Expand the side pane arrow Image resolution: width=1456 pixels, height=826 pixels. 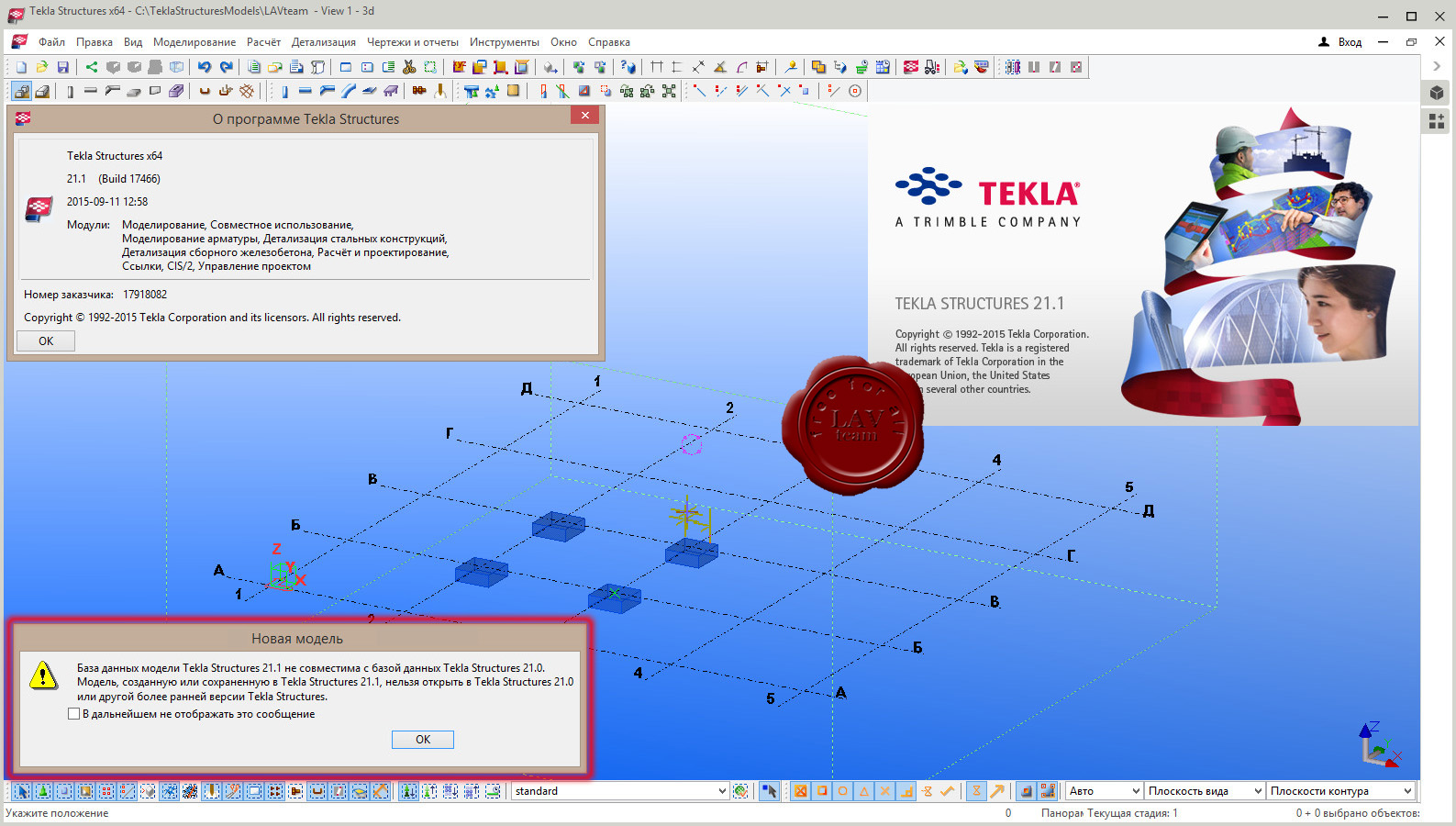click(1437, 66)
